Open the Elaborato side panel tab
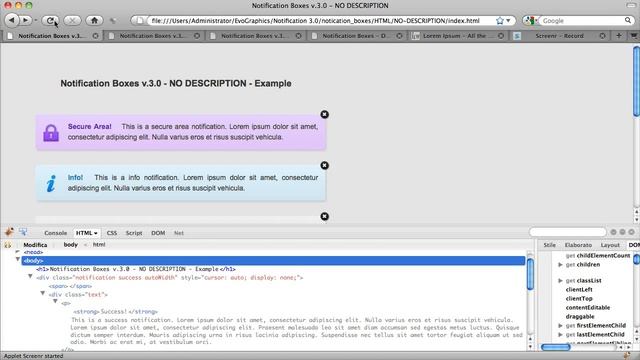 (x=578, y=245)
